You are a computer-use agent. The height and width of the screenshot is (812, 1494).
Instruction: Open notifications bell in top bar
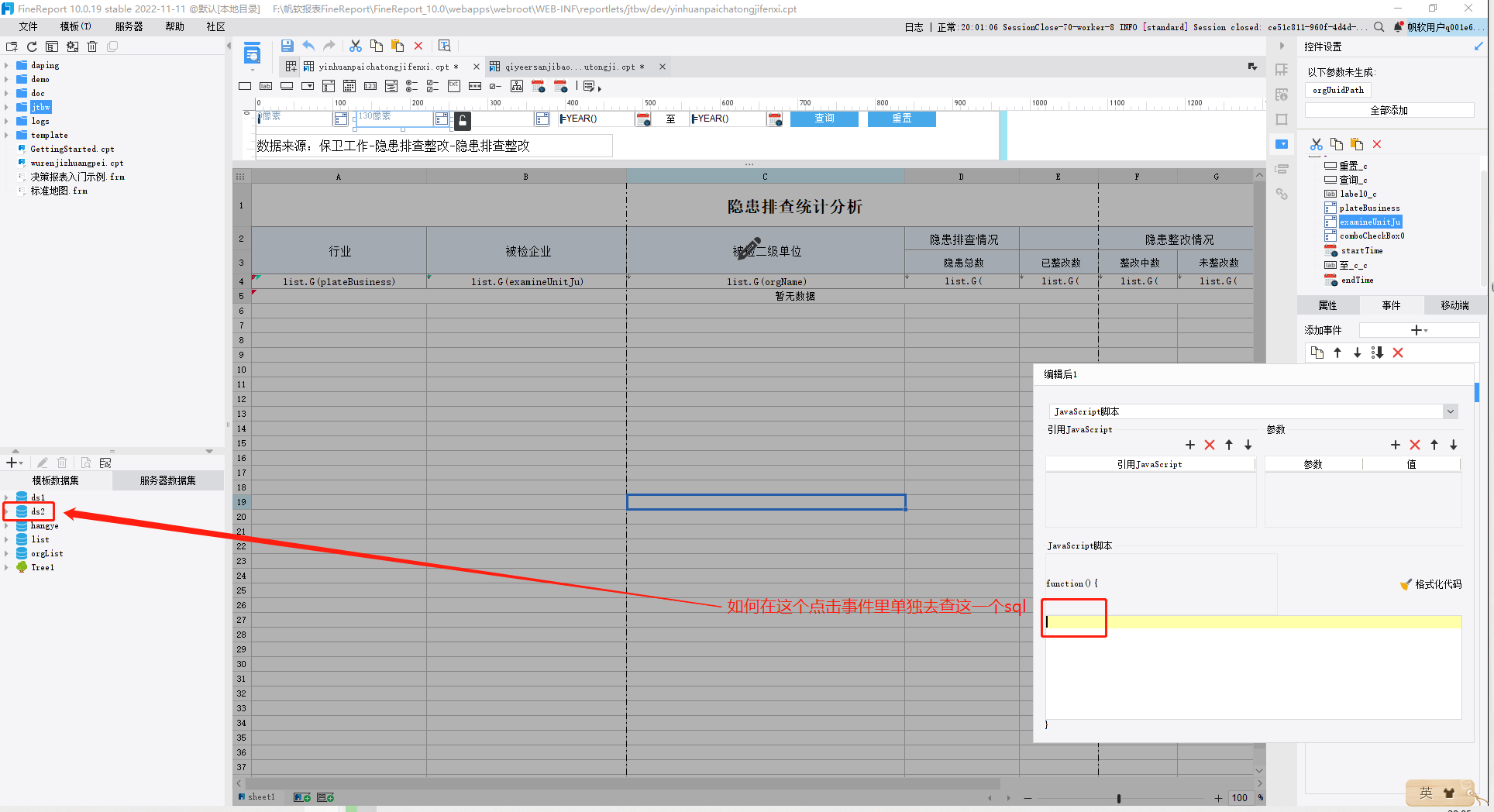click(x=1398, y=27)
